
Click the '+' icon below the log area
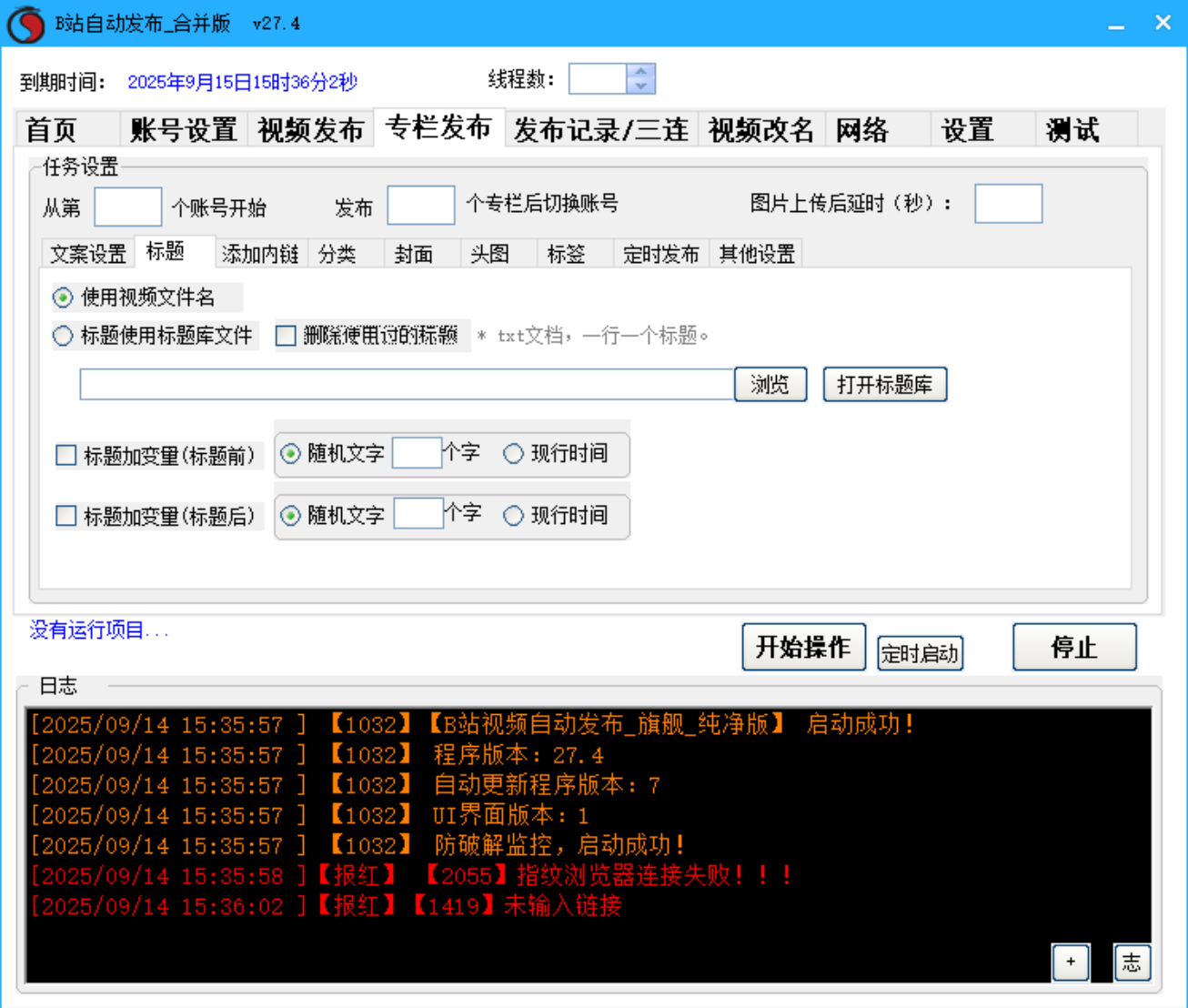1071,963
